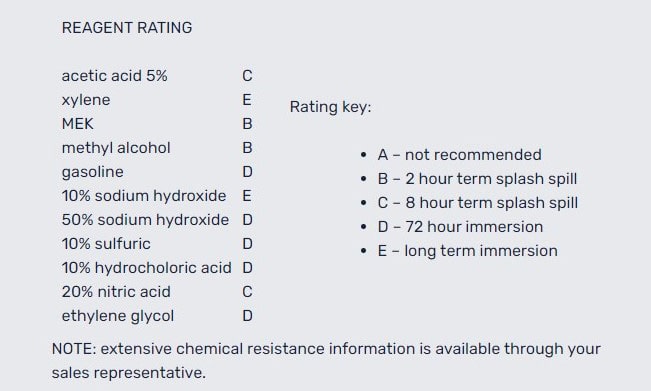Click B – 2 hour term splash spill
651x391 pixels.
pos(477,179)
